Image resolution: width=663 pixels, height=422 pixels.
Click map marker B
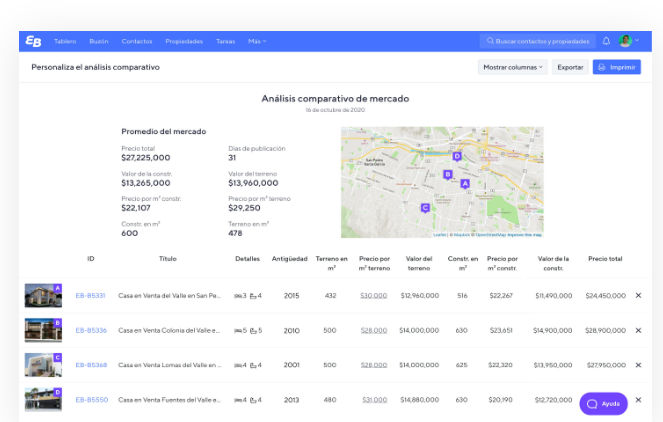[447, 175]
